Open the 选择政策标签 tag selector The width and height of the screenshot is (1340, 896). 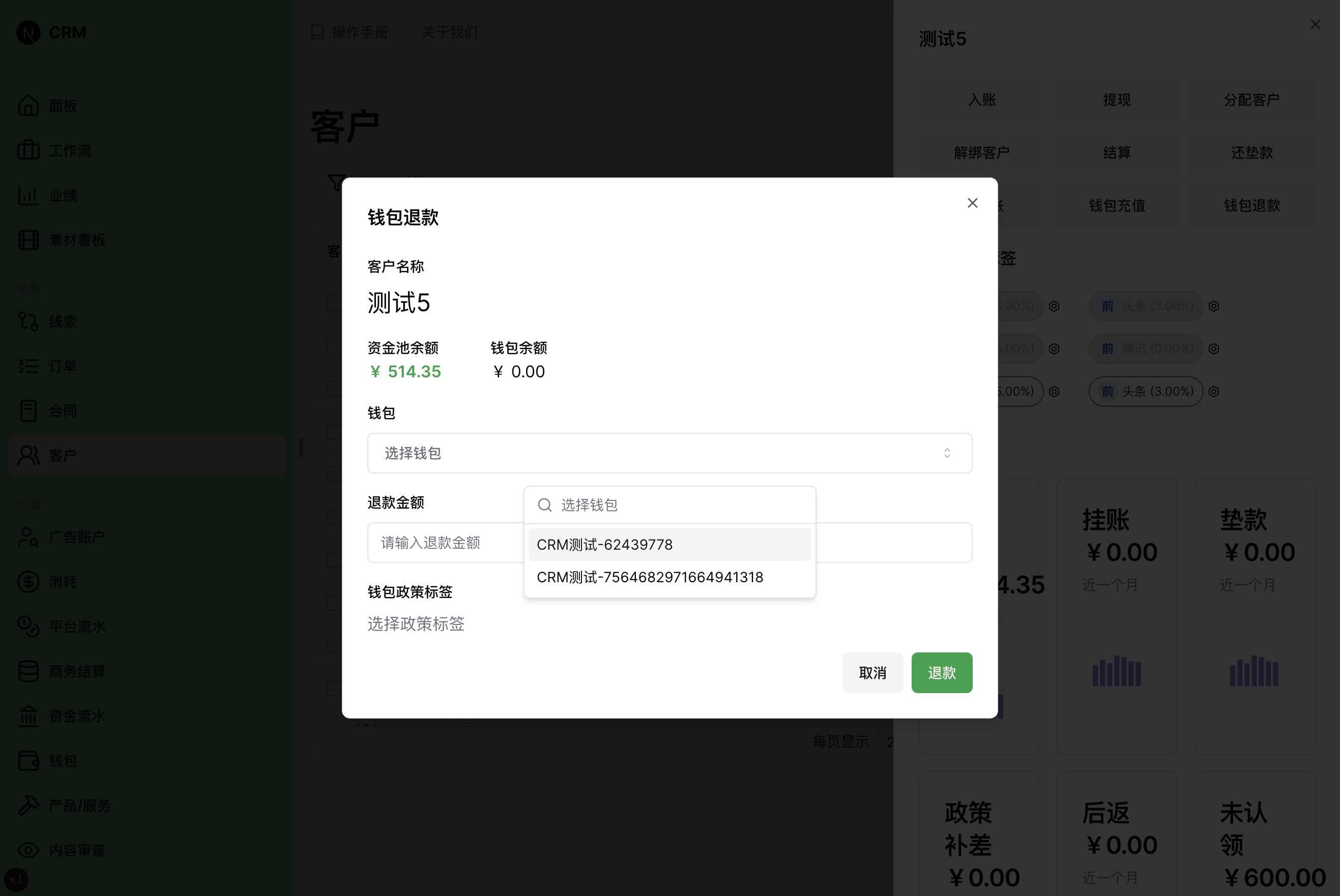pyautogui.click(x=416, y=624)
